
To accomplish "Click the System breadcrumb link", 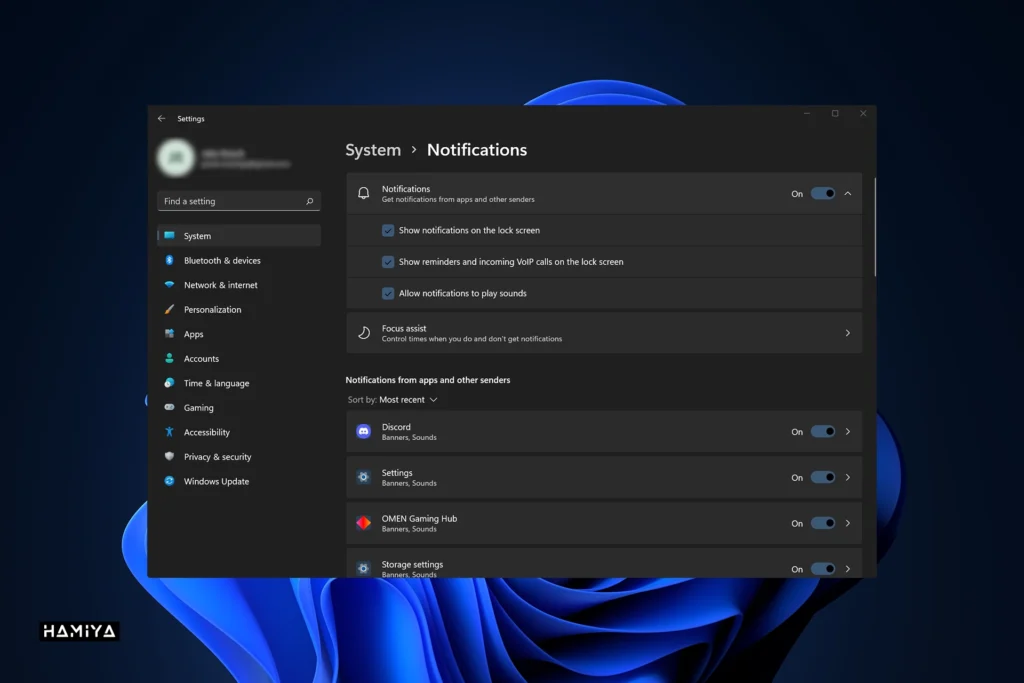I will tap(373, 150).
